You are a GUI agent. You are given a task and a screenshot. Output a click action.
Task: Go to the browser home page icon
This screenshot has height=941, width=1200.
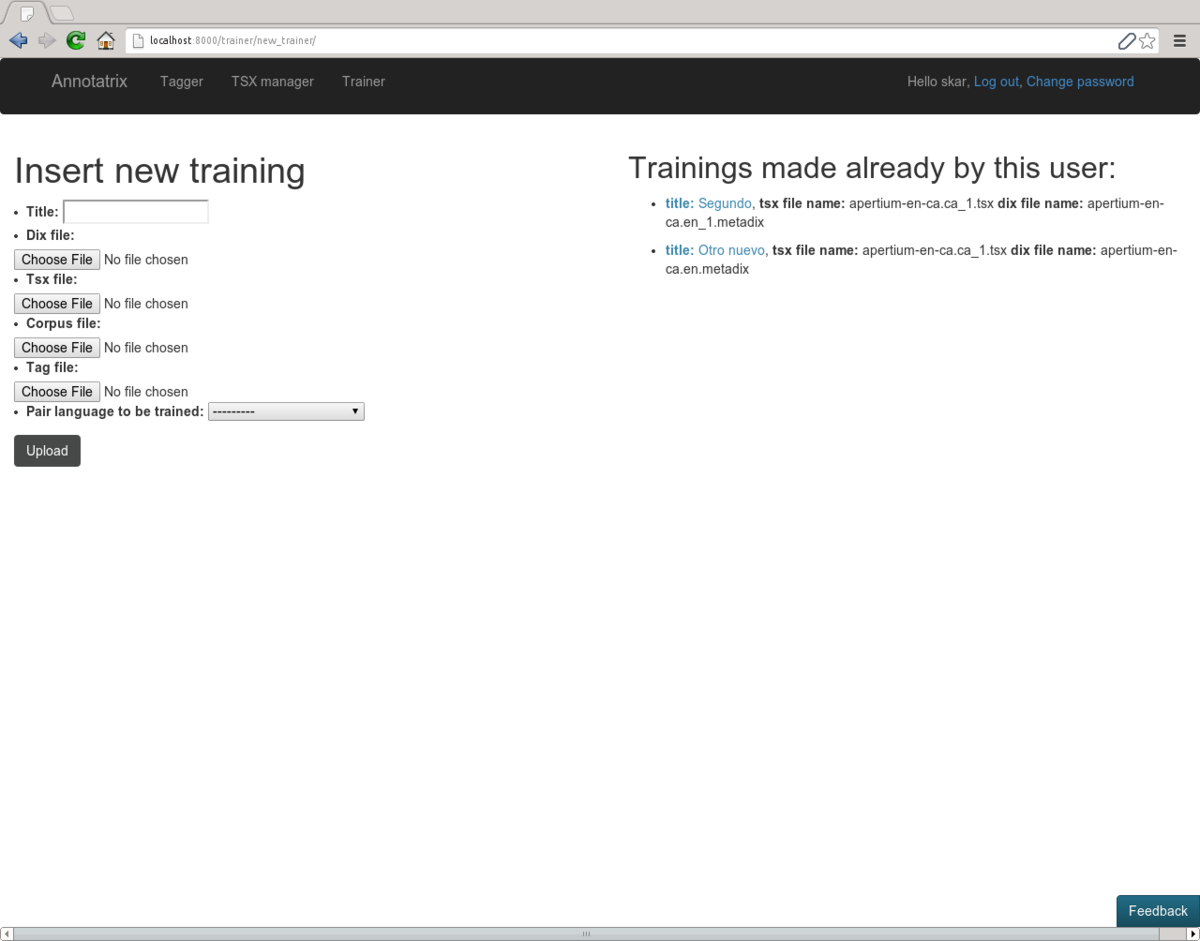tap(105, 41)
